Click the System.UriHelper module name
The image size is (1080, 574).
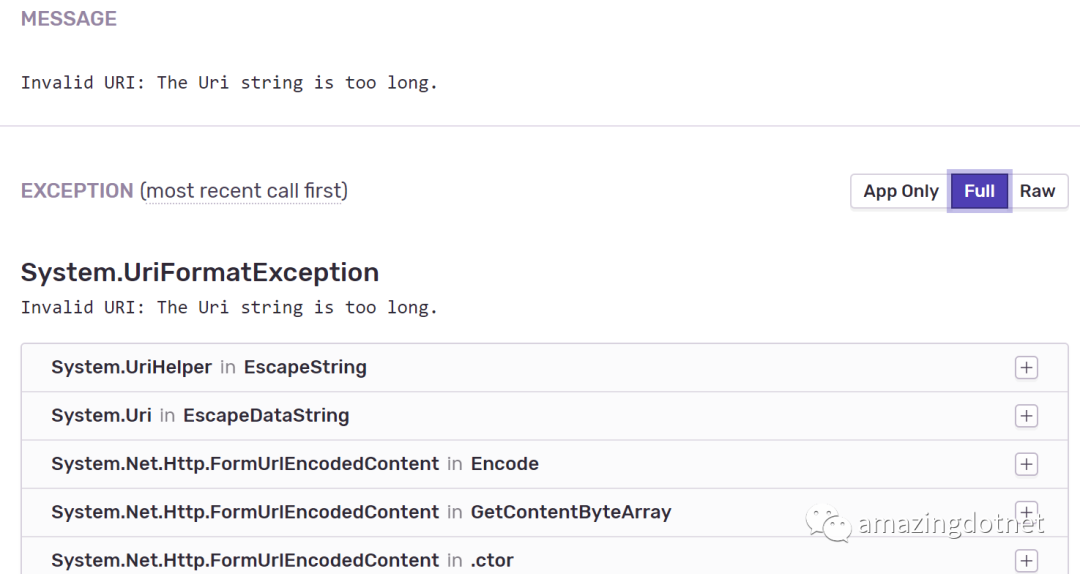pyautogui.click(x=131, y=367)
